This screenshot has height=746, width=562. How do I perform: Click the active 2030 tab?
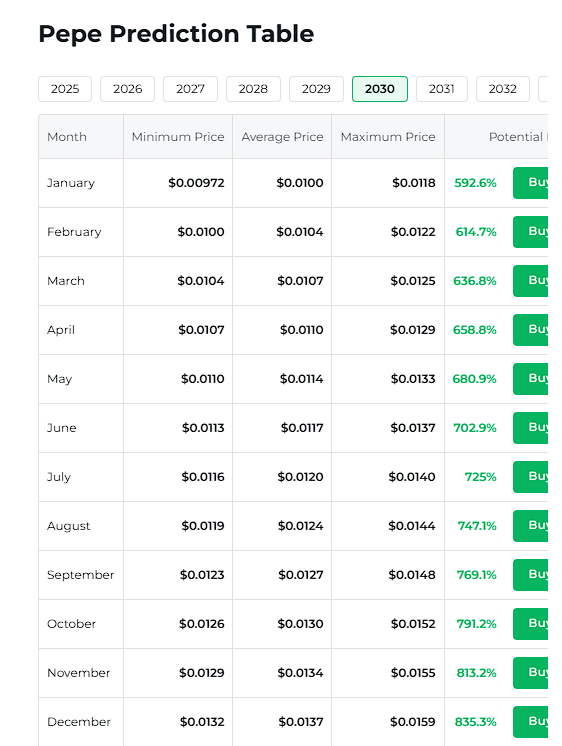[x=380, y=89]
